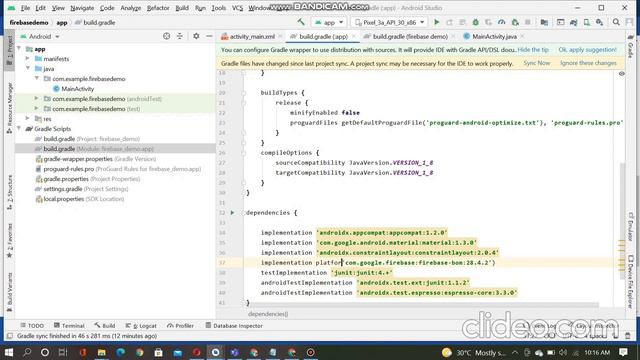Open Device File Explorer side tab
640x360 pixels.
631,281
